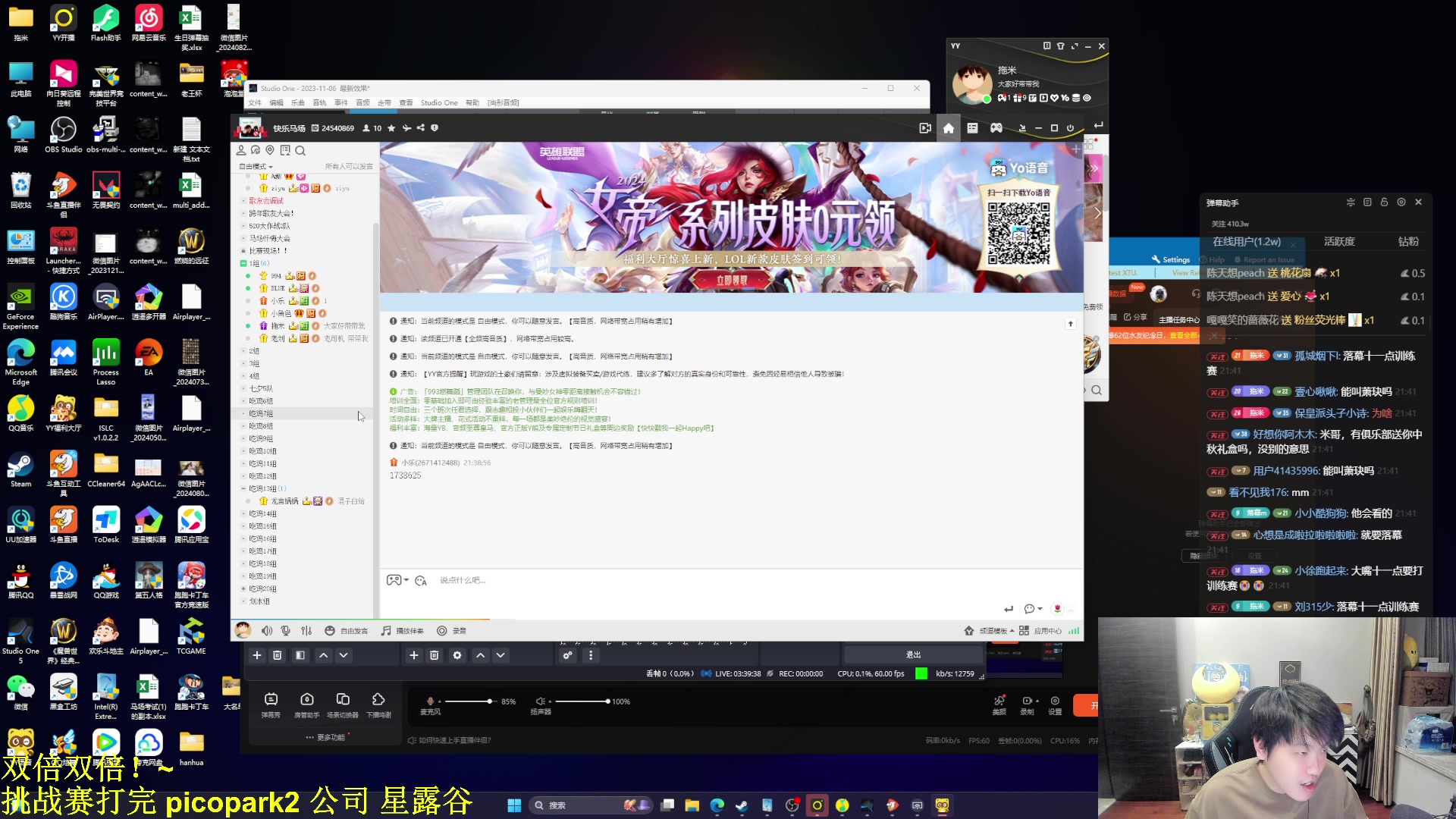Mute the 麦克风 in streaming assistant
Viewport: 1456px width, 819px height.
tap(430, 701)
